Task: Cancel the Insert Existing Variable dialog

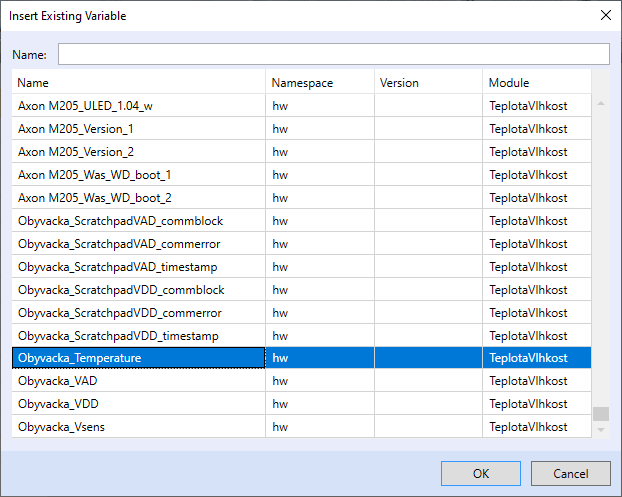Action: 570,473
